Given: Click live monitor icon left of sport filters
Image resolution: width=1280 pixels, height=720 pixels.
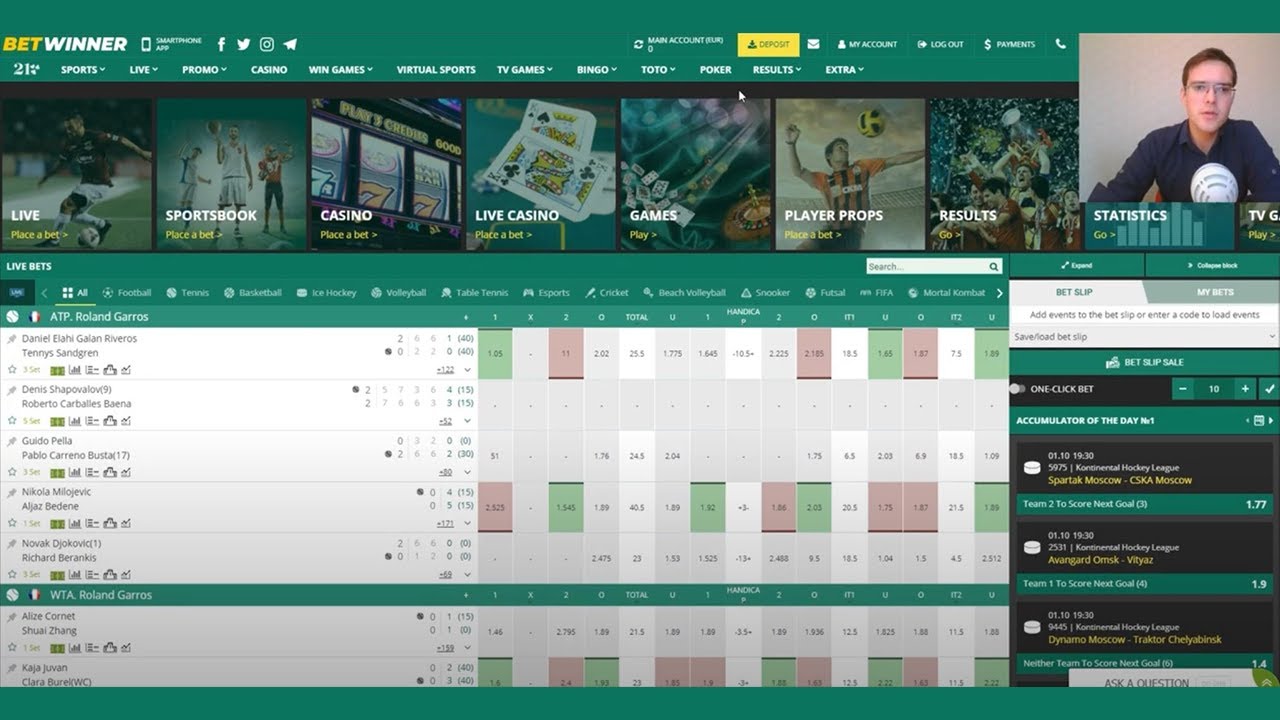Looking at the screenshot, I should tap(18, 293).
